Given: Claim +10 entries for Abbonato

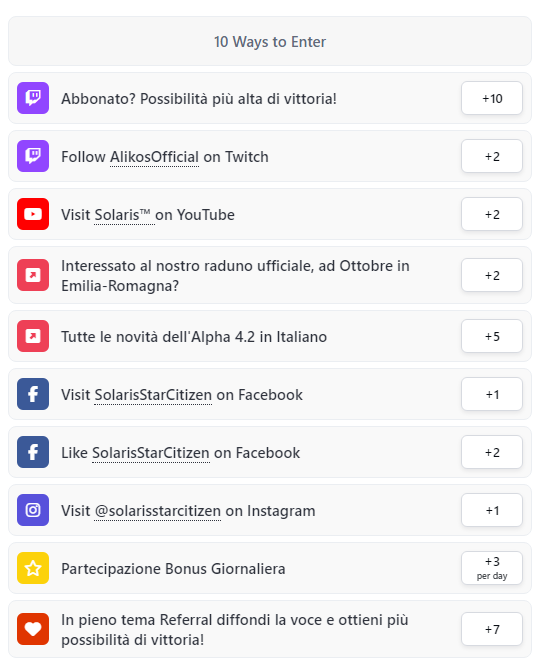Looking at the screenshot, I should point(492,98).
